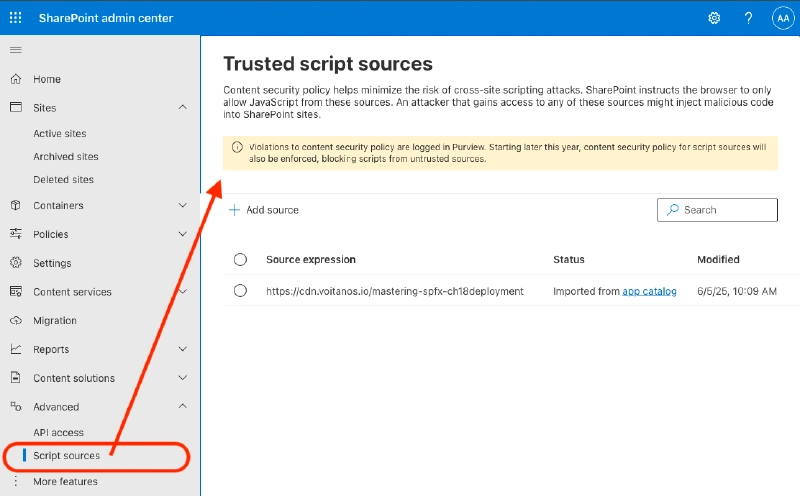Viewport: 800px width, 496px height.
Task: Collapse the Sites section chevron
Action: point(183,107)
